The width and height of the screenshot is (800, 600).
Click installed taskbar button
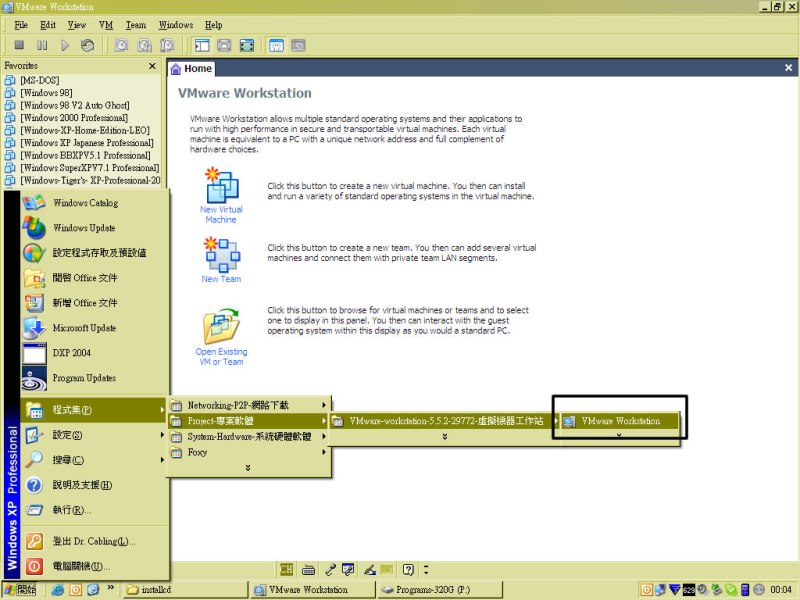(x=185, y=590)
